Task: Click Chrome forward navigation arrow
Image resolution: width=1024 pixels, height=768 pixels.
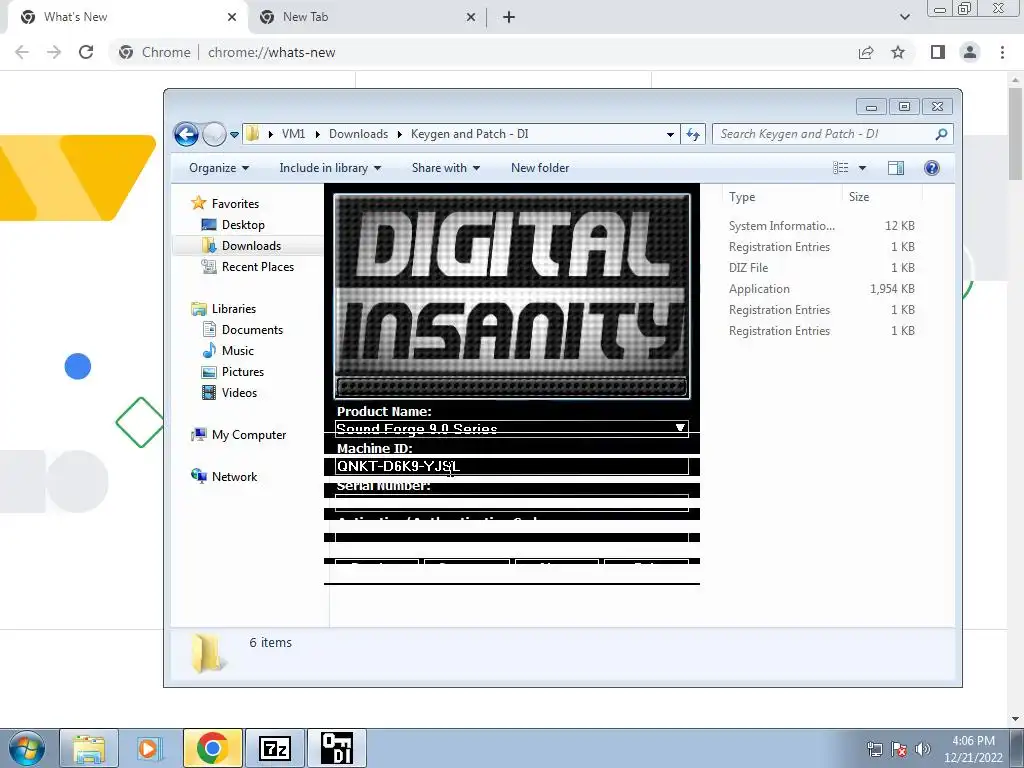Action: pyautogui.click(x=54, y=52)
